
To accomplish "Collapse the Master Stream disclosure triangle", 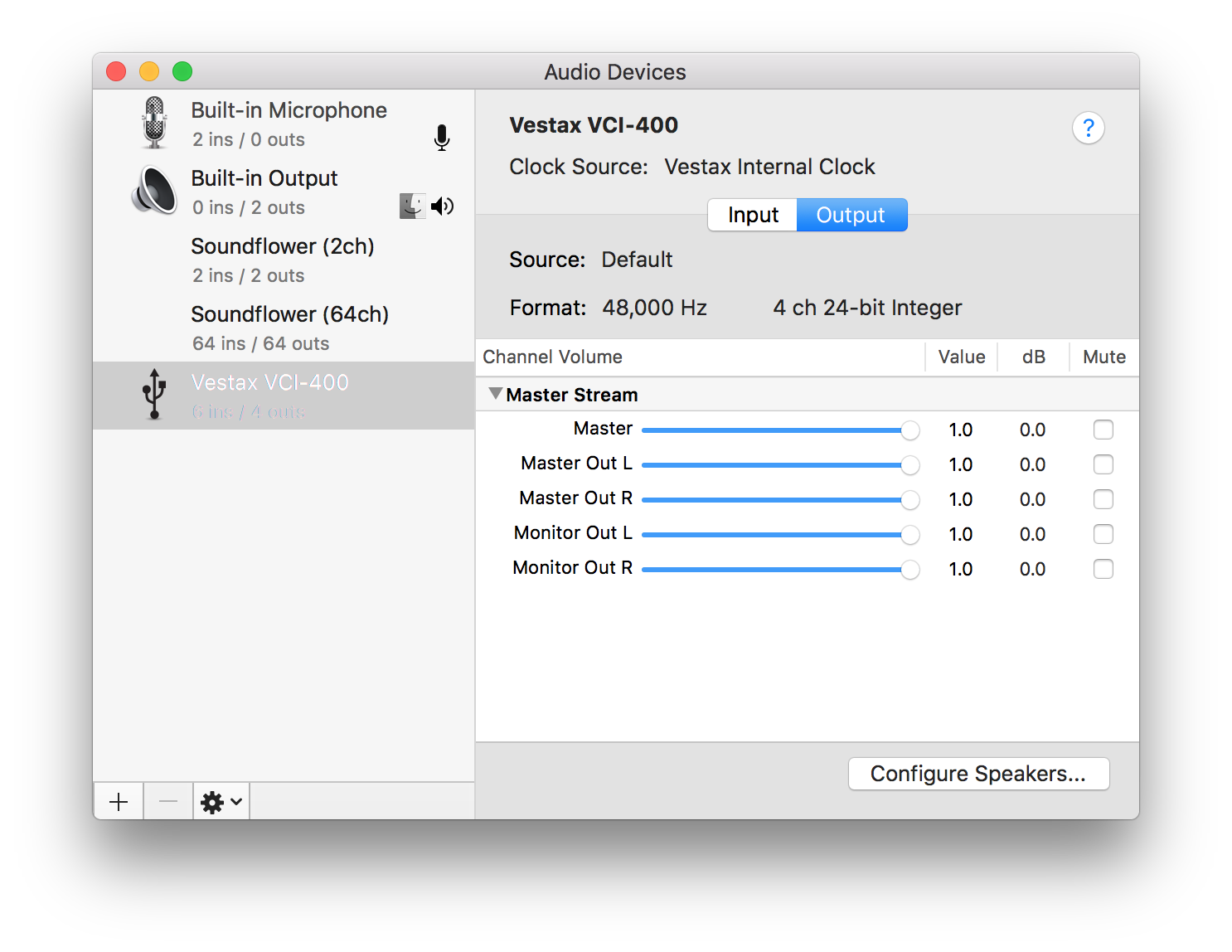I will [496, 394].
